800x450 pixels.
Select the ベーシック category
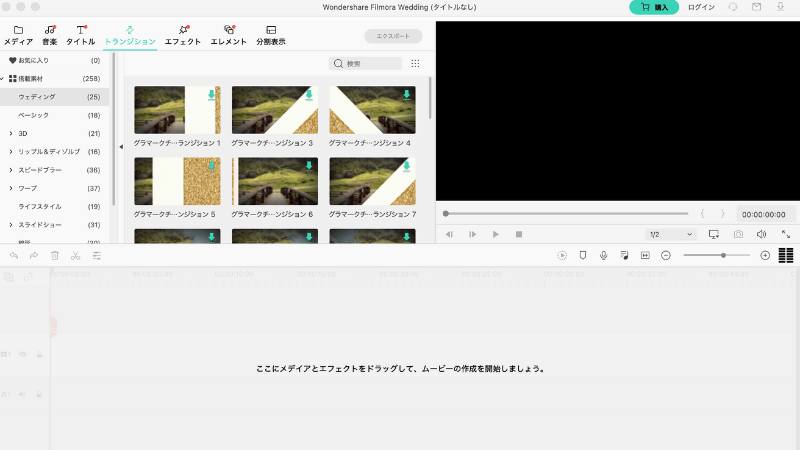(54, 115)
